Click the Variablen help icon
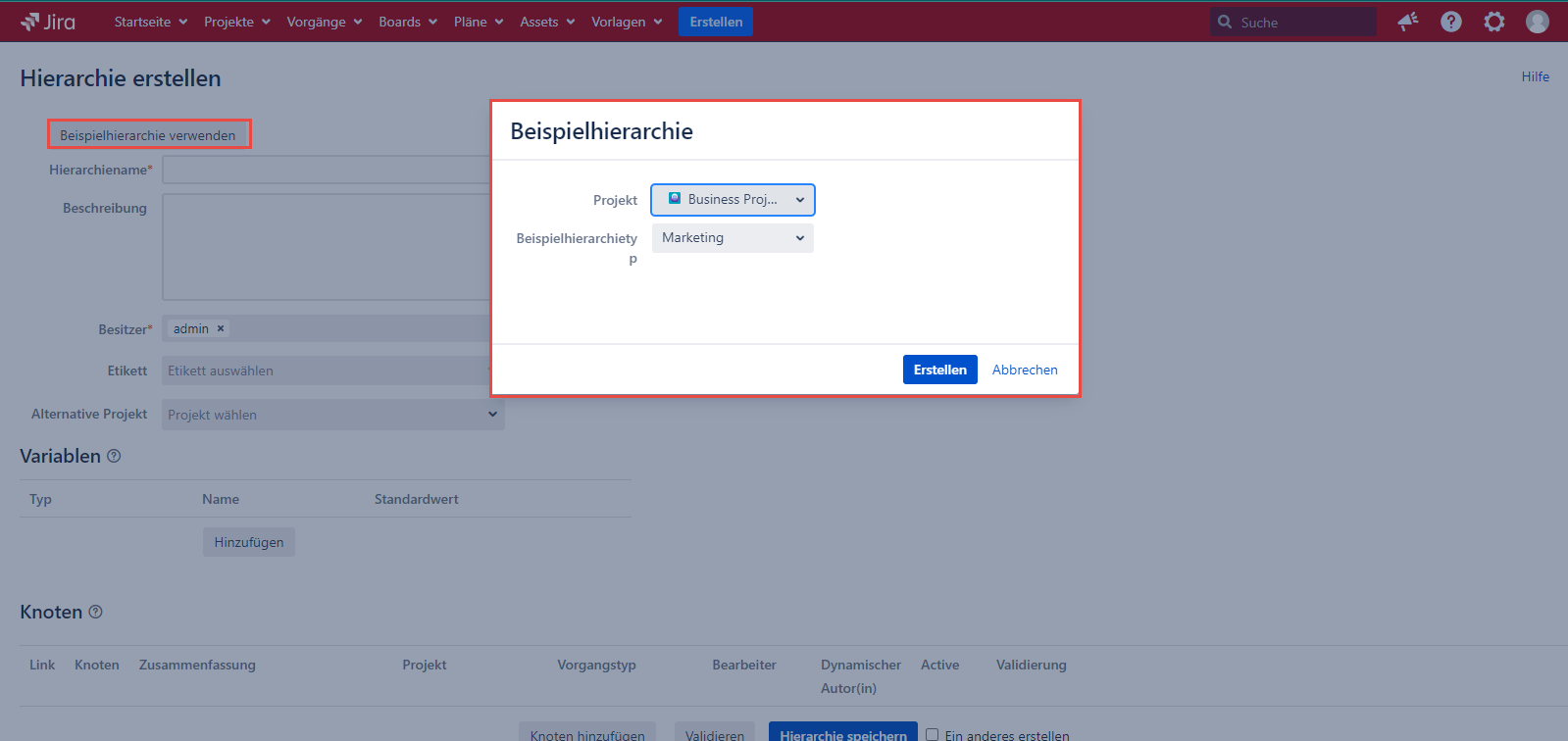The width and height of the screenshot is (1568, 741). (x=114, y=456)
